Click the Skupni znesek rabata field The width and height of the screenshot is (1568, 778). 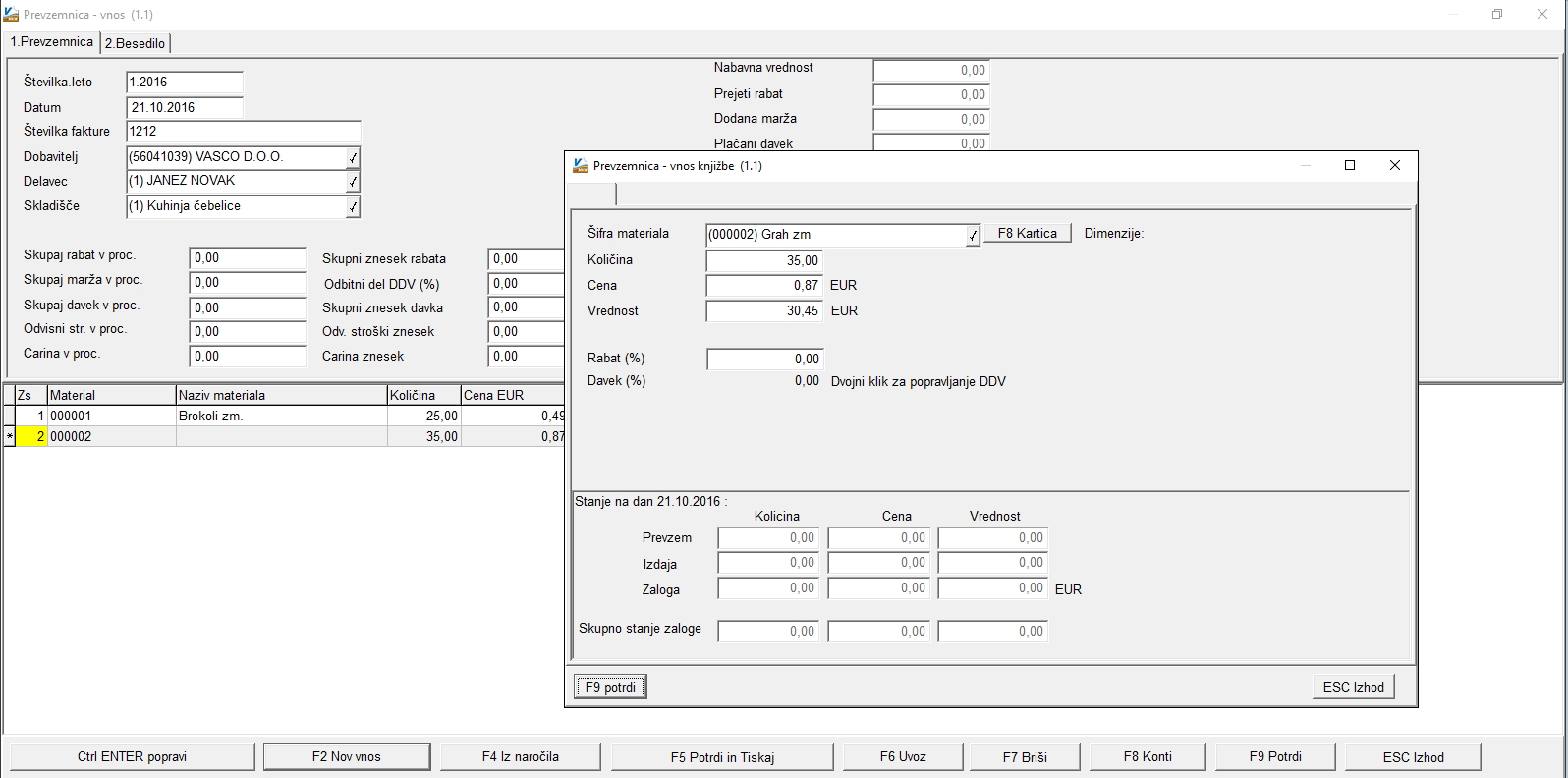click(x=526, y=258)
